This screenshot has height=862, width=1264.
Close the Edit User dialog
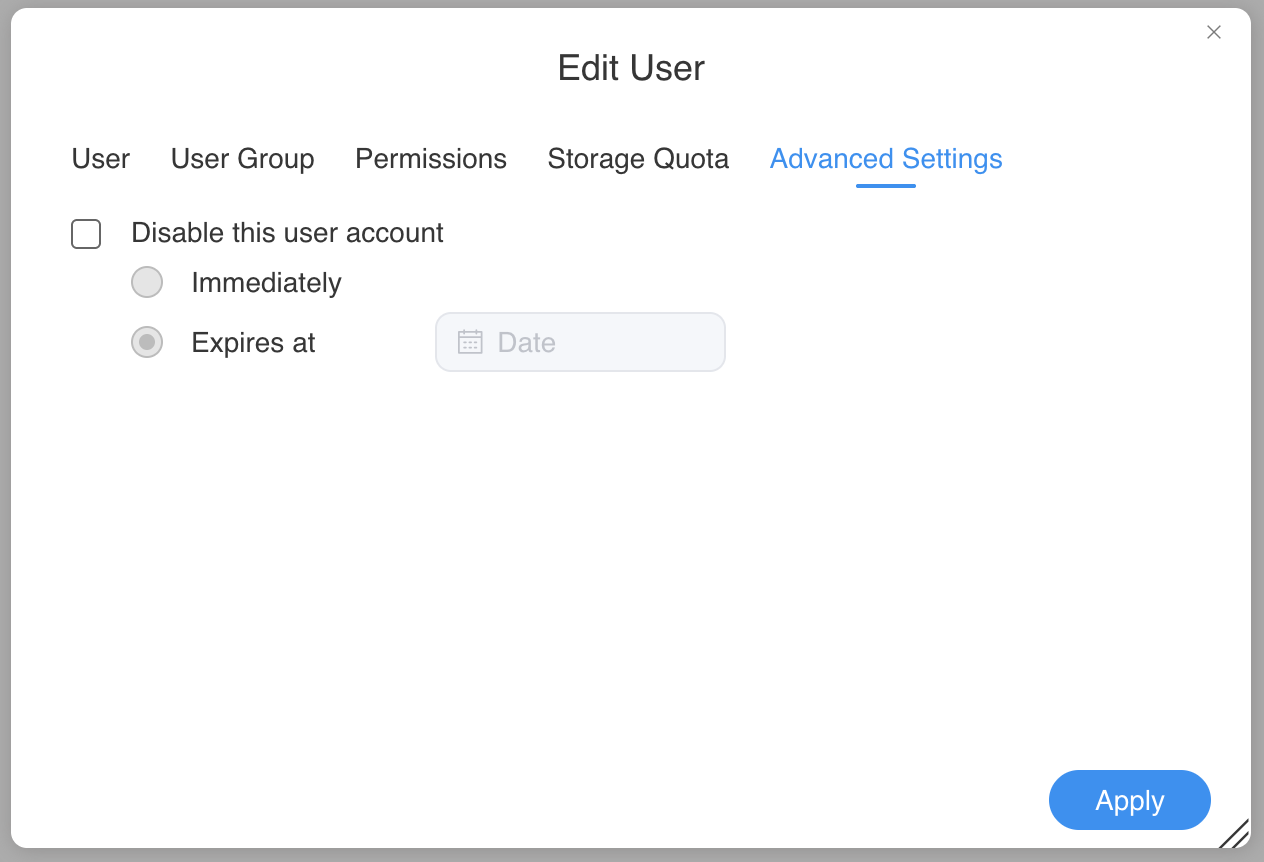[x=1214, y=32]
